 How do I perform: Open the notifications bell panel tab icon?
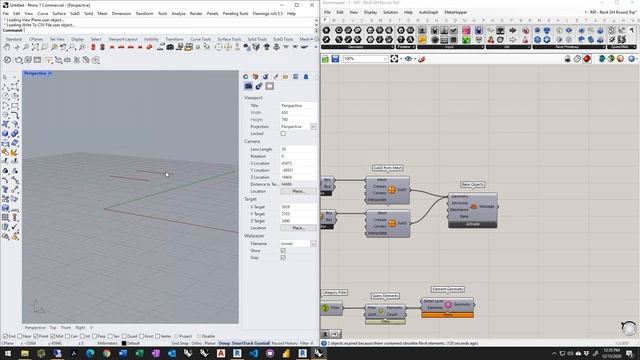[306, 76]
